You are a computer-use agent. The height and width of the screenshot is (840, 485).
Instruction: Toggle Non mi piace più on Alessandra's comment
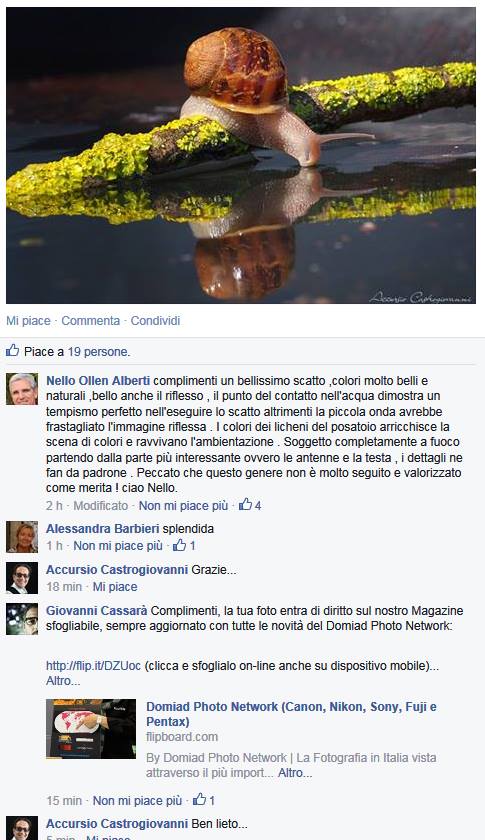coord(118,545)
